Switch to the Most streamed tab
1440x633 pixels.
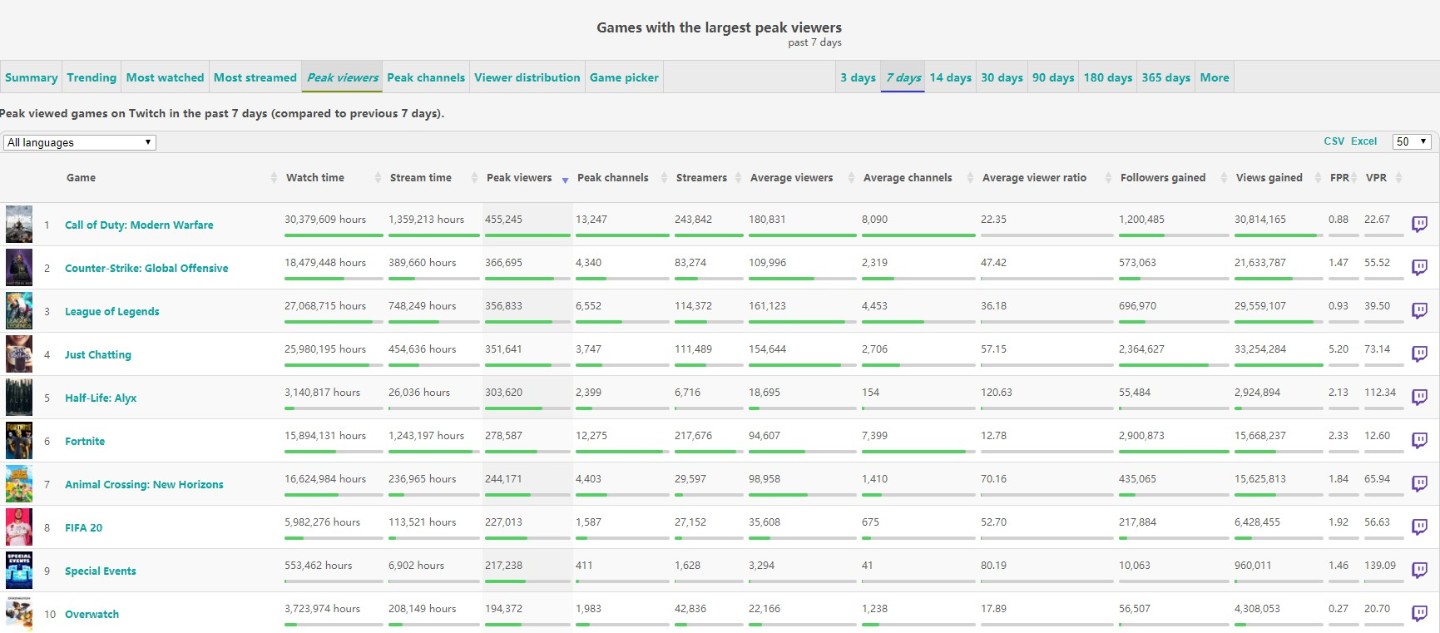(255, 77)
